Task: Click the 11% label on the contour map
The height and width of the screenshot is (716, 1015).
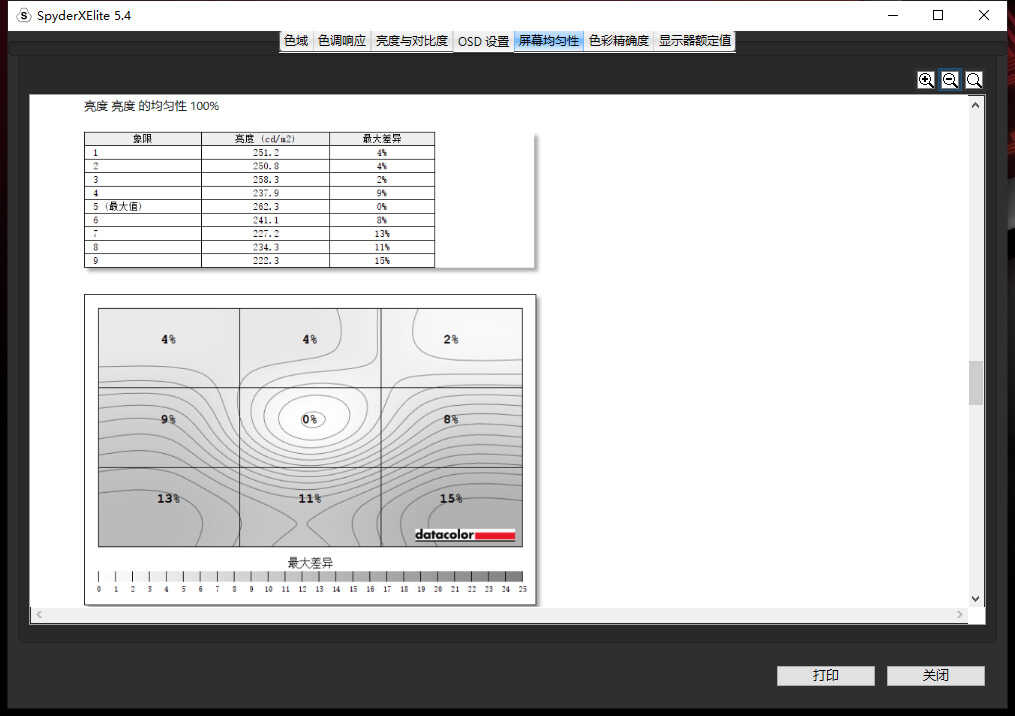Action: [x=310, y=498]
